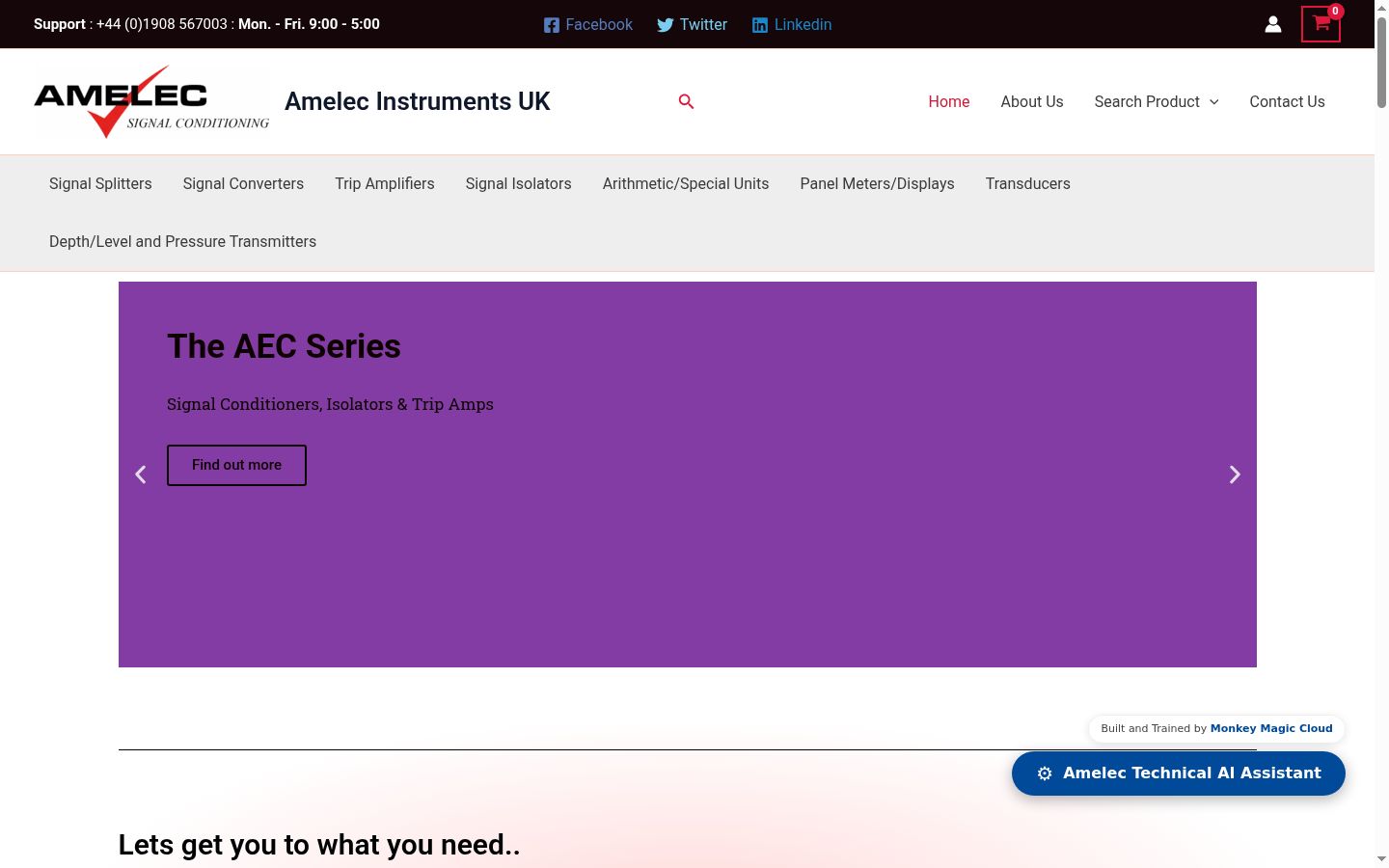The image size is (1389, 868).
Task: Select Panel Meters/Displays category
Action: tap(878, 184)
